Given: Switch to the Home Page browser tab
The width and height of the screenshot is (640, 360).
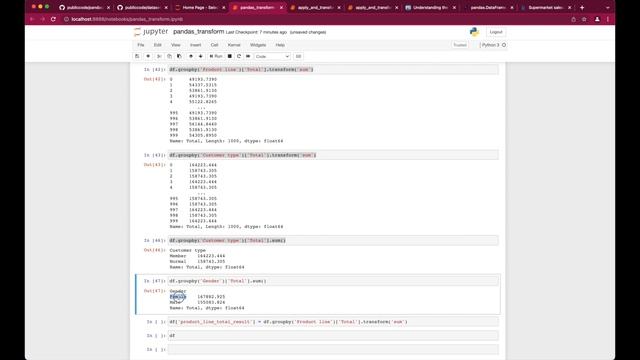Looking at the screenshot, I should click(200, 7).
